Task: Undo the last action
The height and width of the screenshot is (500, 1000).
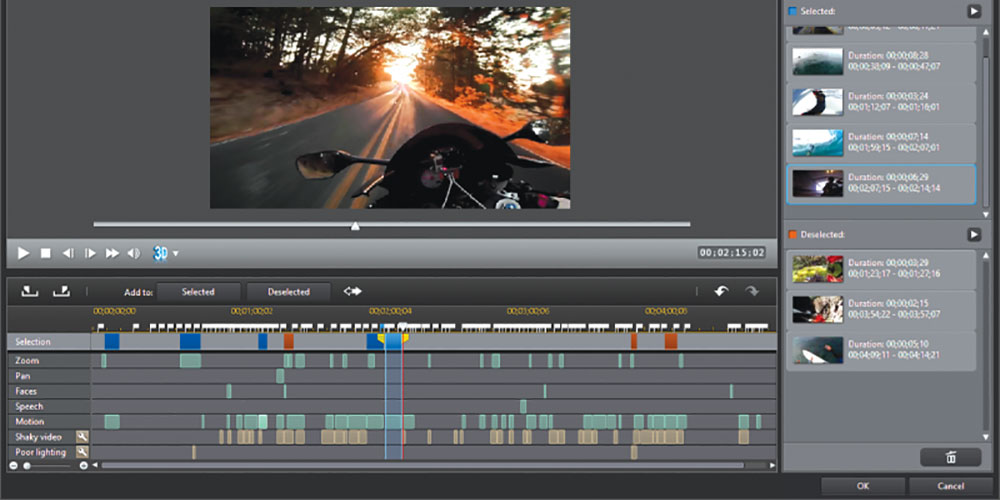Action: tap(721, 291)
